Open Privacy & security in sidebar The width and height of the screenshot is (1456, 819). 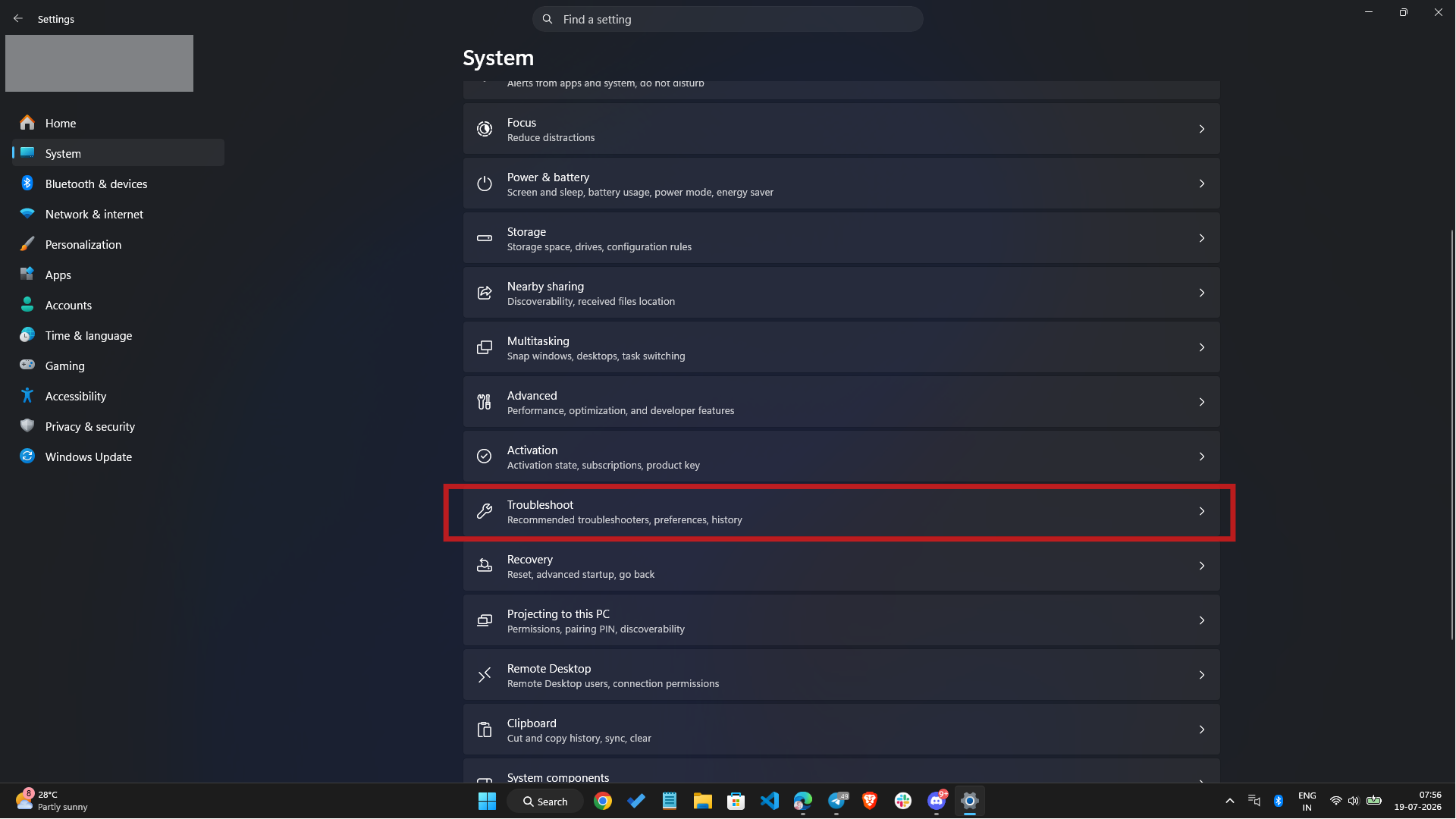[x=118, y=426]
